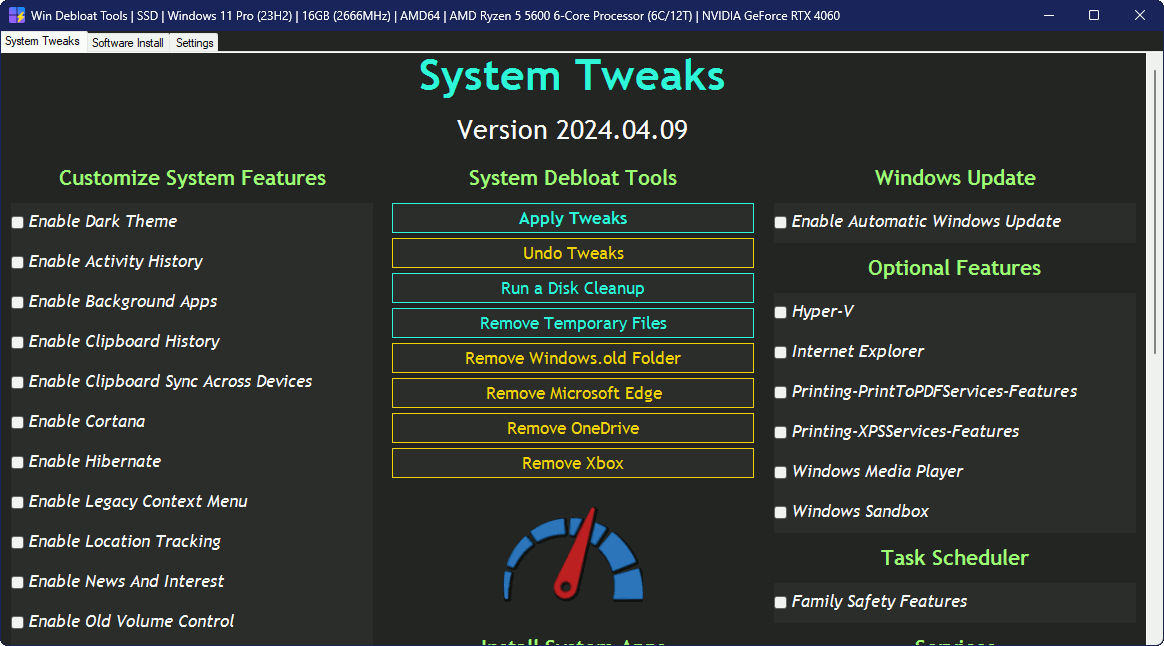The height and width of the screenshot is (646, 1164).
Task: Open the Settings tab
Action: click(195, 43)
